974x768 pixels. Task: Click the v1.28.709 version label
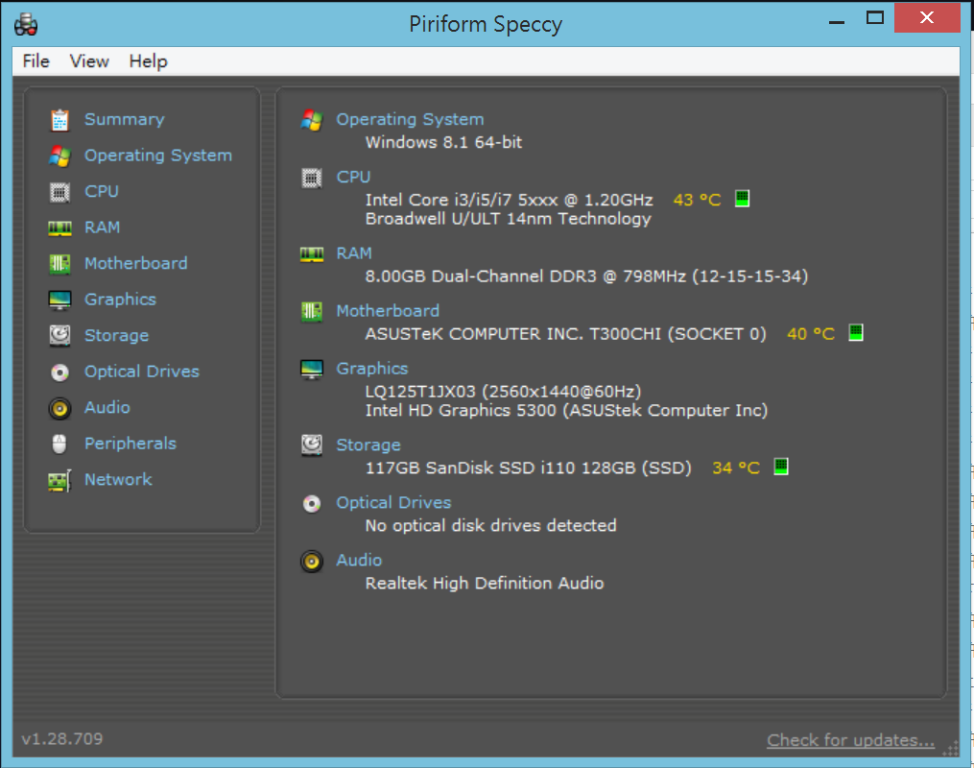click(x=62, y=739)
